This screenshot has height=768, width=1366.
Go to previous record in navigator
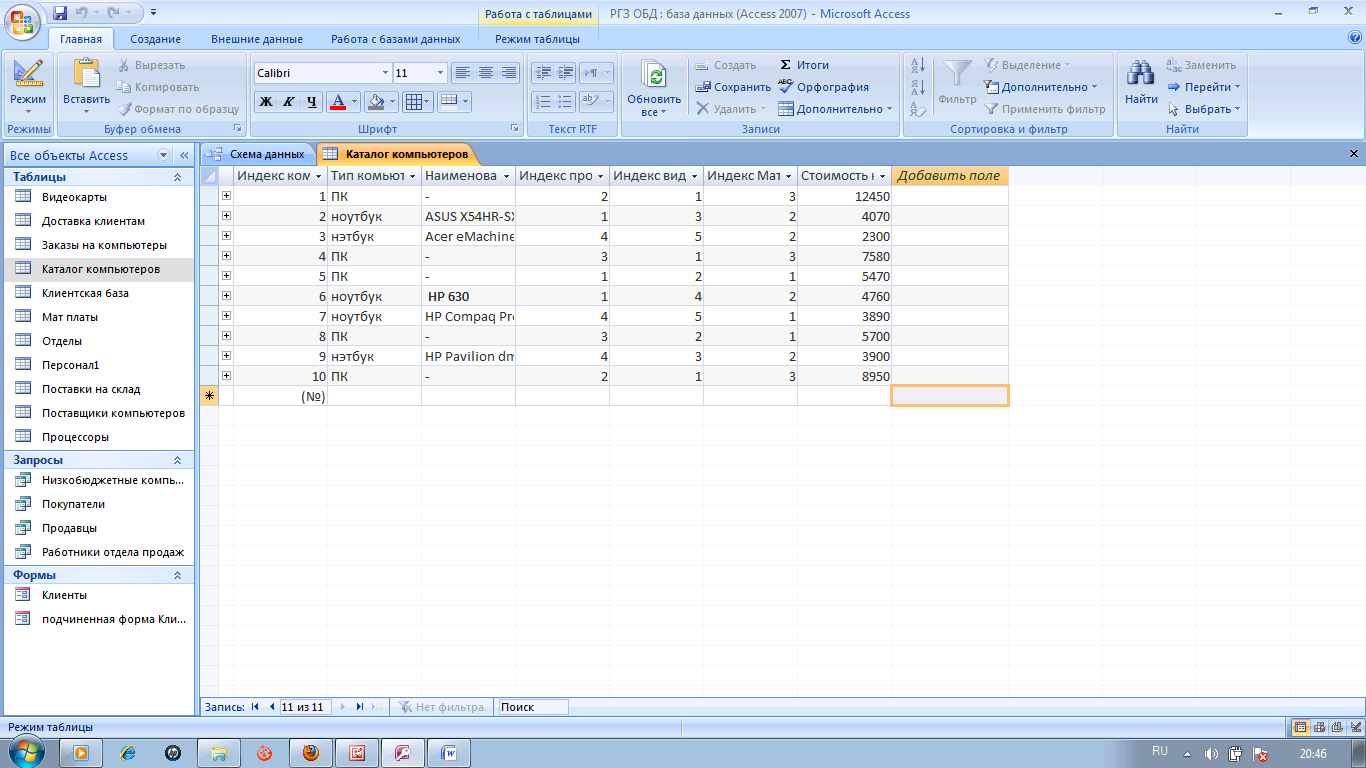click(271, 707)
